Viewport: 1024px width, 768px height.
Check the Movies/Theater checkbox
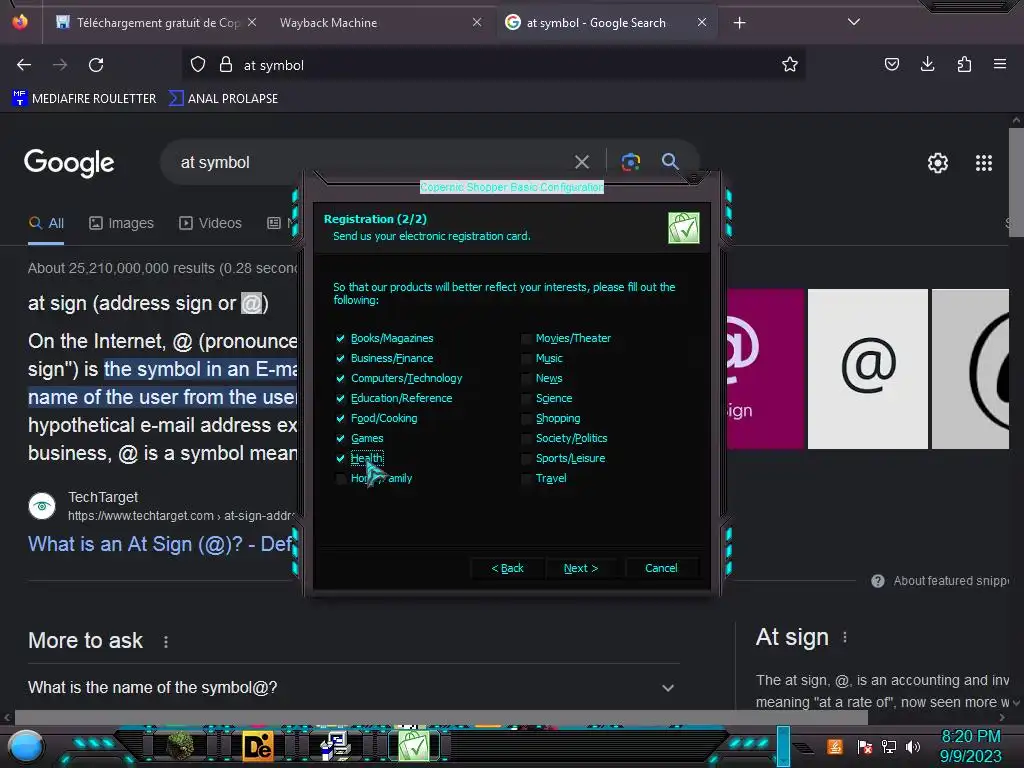pos(526,338)
